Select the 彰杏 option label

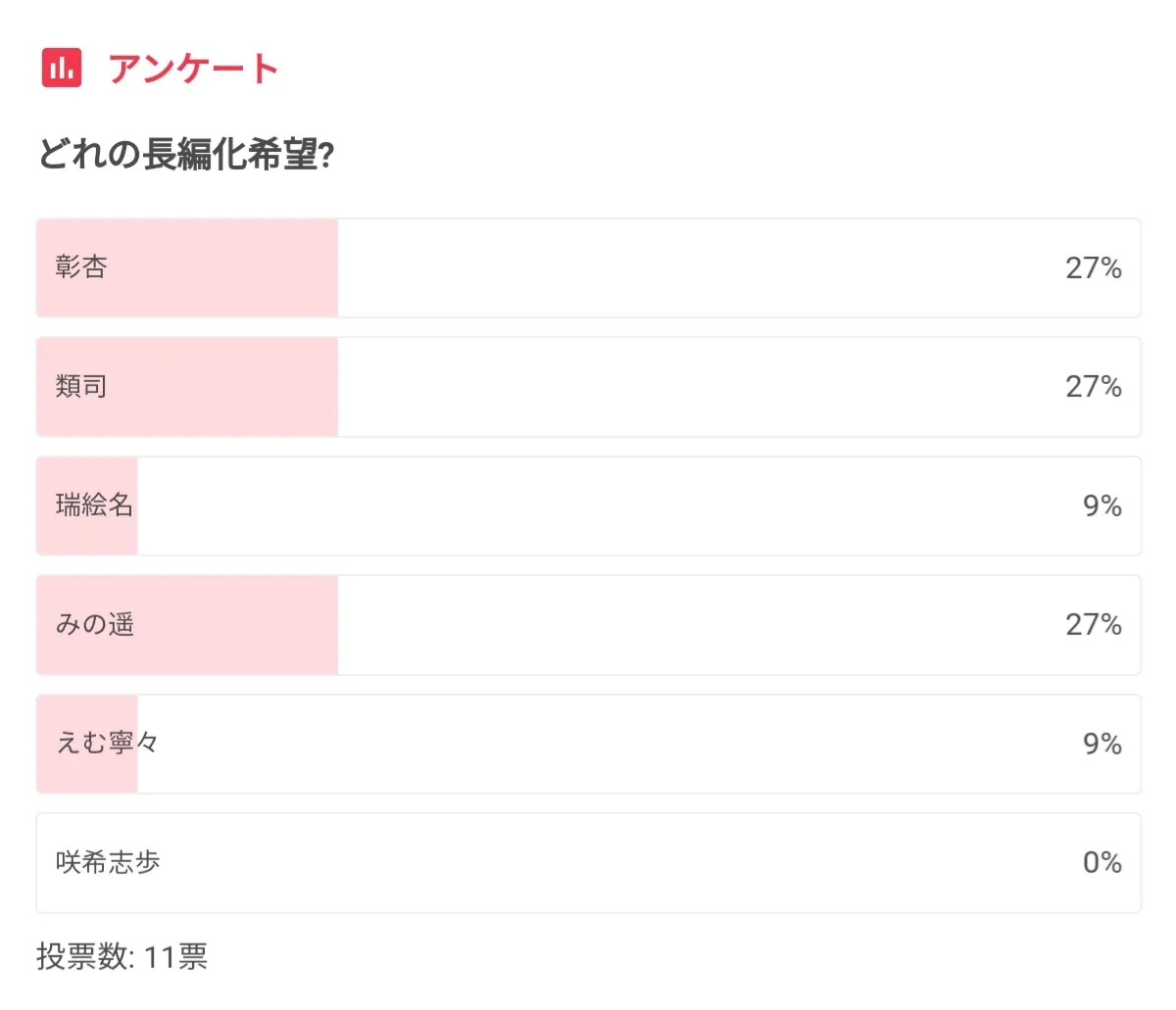[81, 267]
